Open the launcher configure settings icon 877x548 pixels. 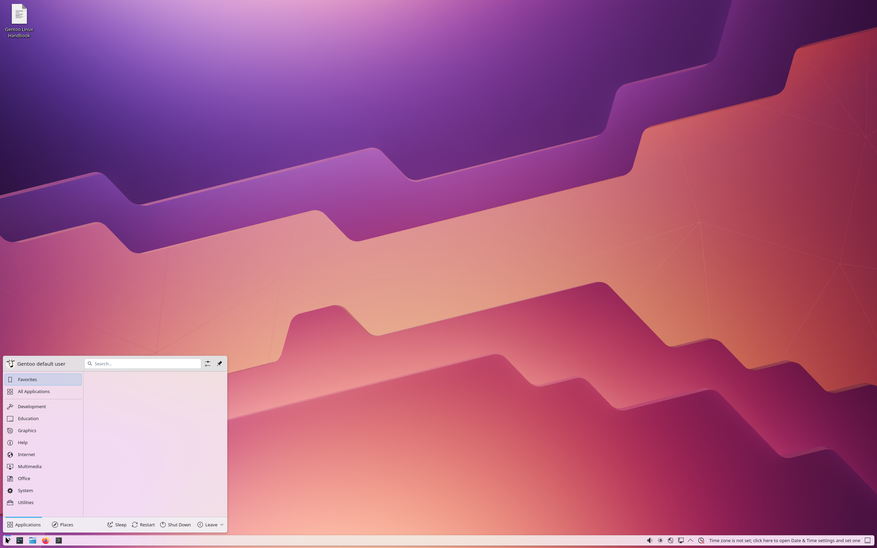[208, 363]
